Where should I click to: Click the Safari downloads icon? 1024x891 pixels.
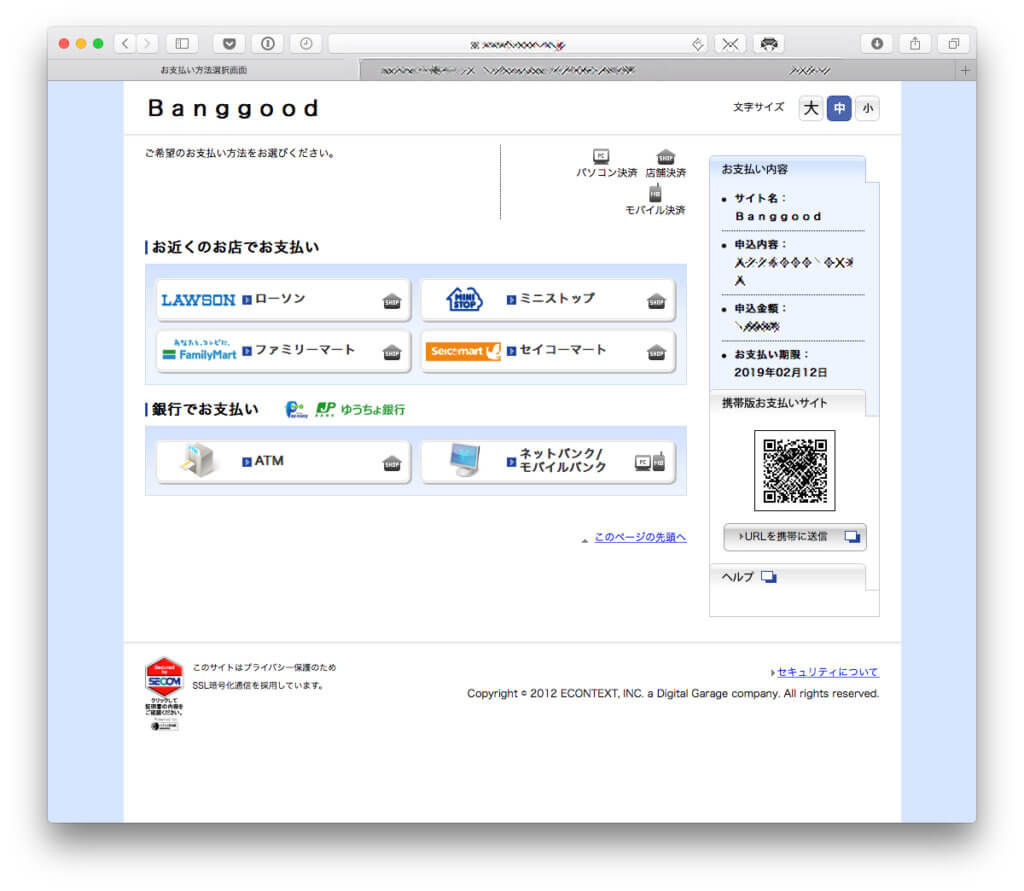click(877, 43)
